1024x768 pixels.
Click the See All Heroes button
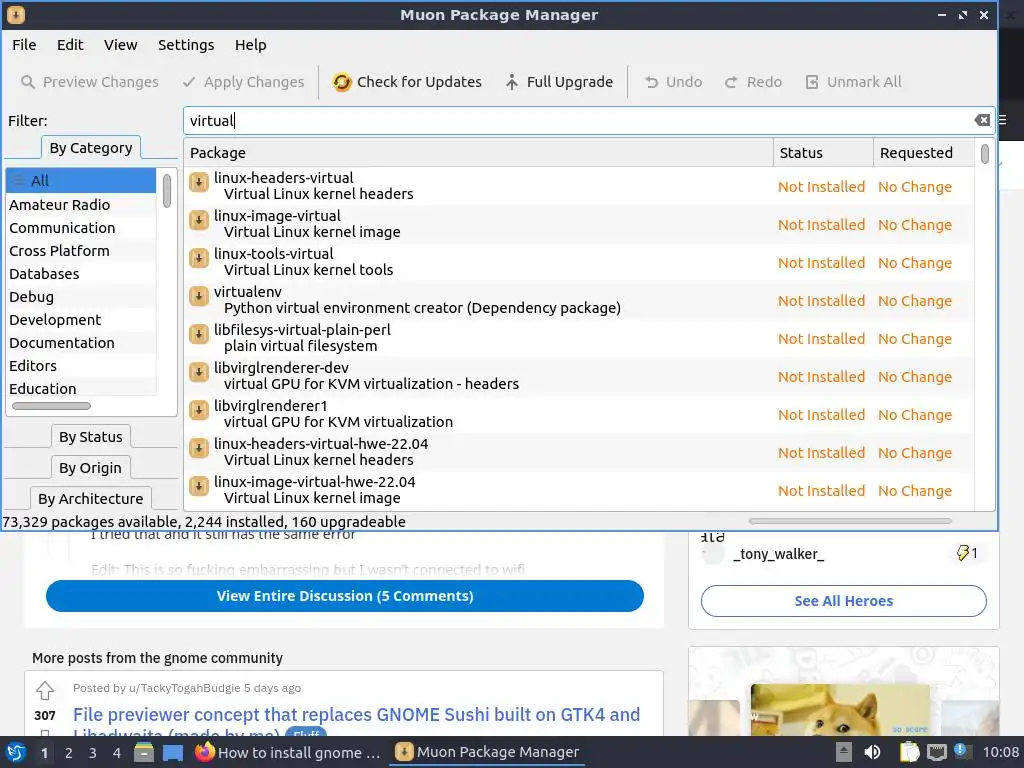pyautogui.click(x=844, y=601)
